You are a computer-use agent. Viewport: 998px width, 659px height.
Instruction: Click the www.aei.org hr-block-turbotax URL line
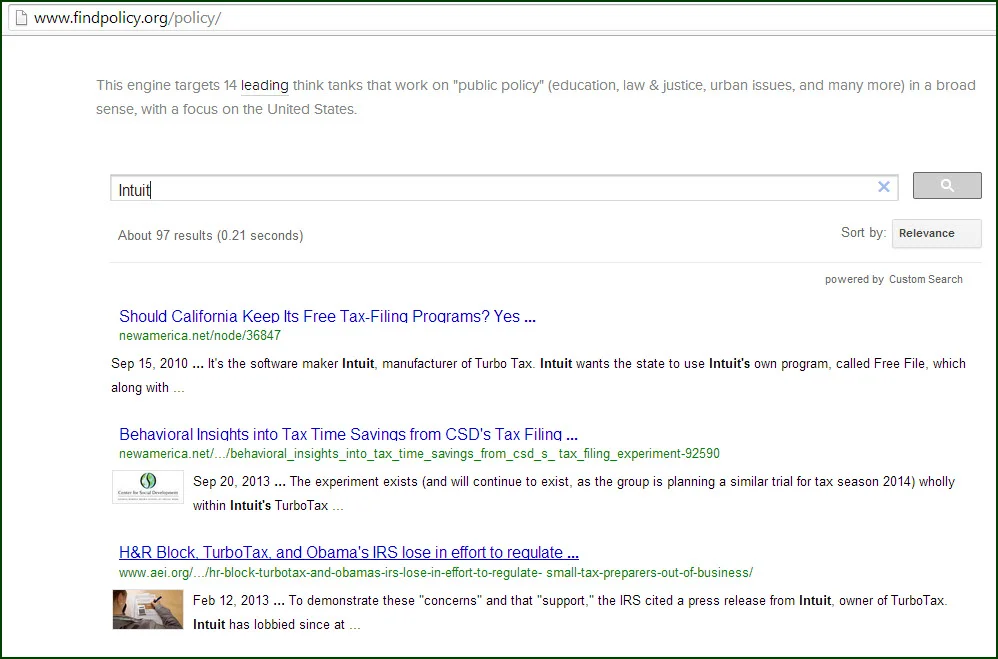[x=436, y=572]
